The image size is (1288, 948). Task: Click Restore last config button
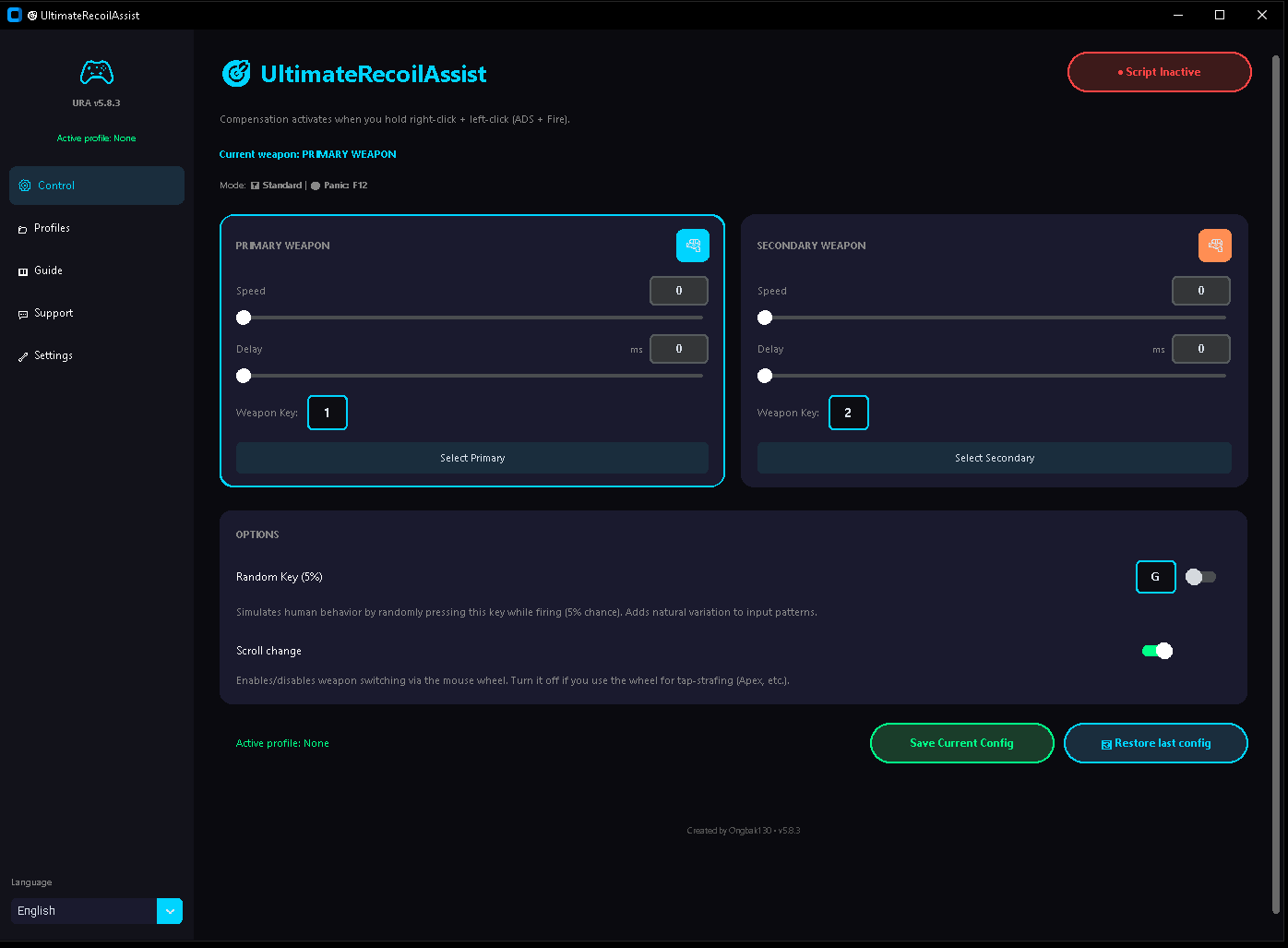click(x=1156, y=743)
